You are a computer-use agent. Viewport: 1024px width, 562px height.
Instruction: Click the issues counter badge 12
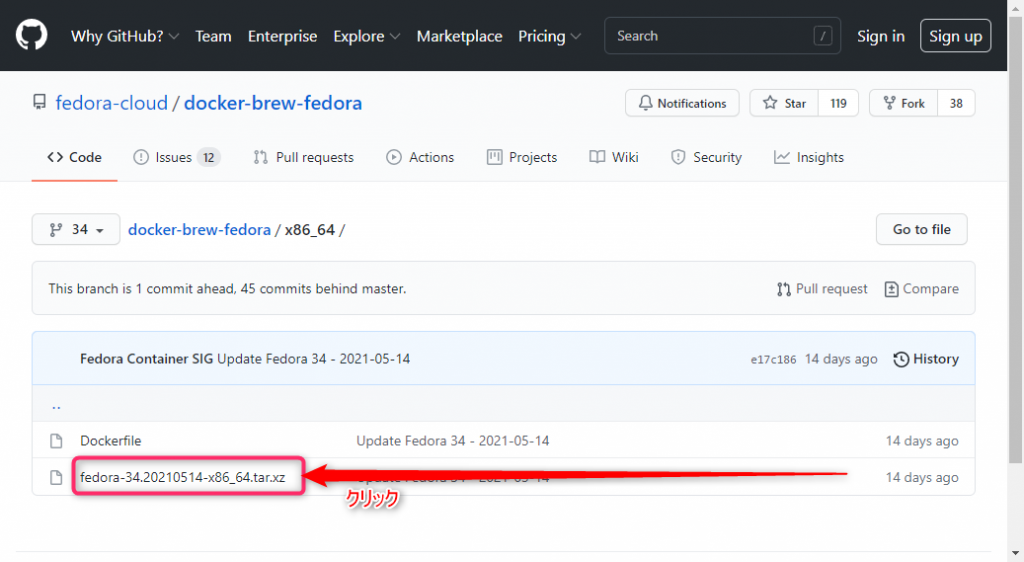pos(208,157)
